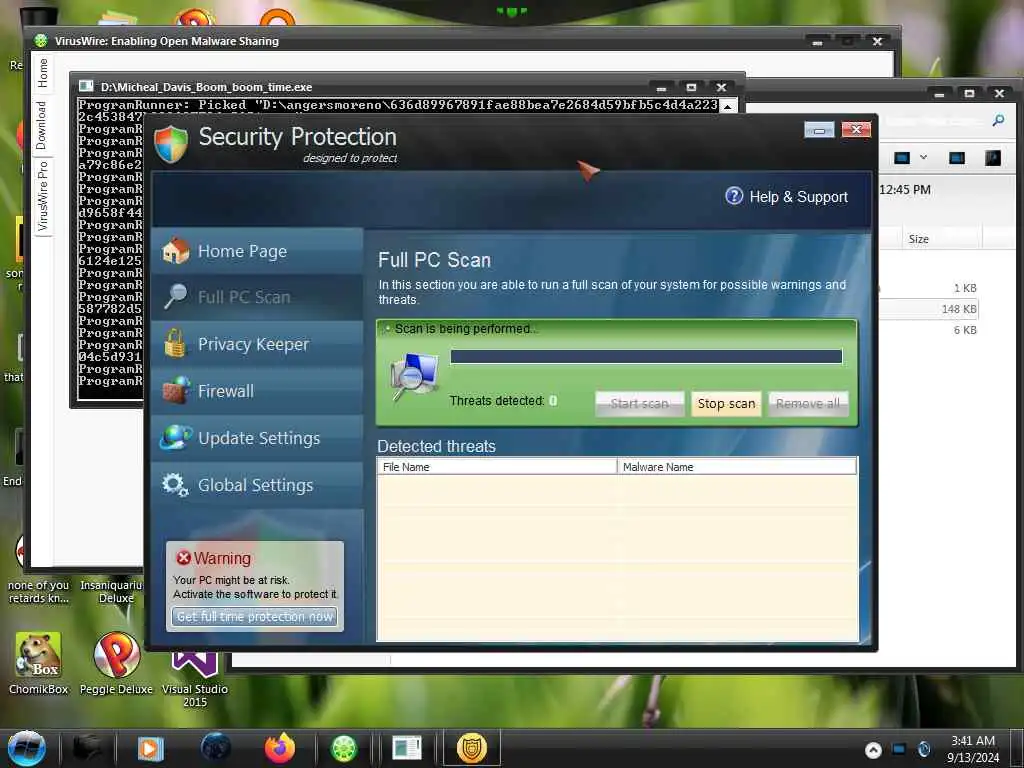Click the search magnifier in the file window

pyautogui.click(x=998, y=121)
